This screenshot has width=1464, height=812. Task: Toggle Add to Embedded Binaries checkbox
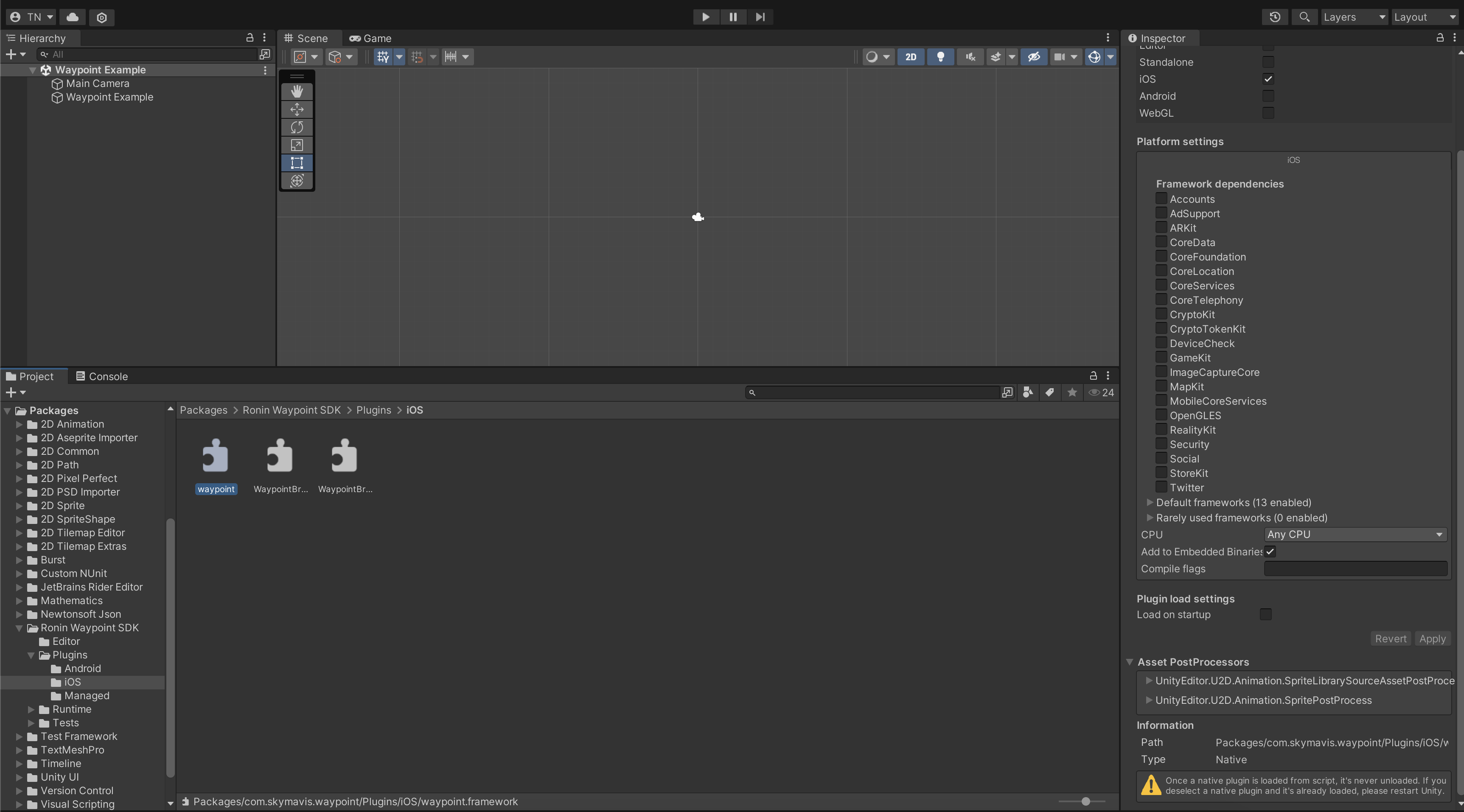pos(1270,551)
